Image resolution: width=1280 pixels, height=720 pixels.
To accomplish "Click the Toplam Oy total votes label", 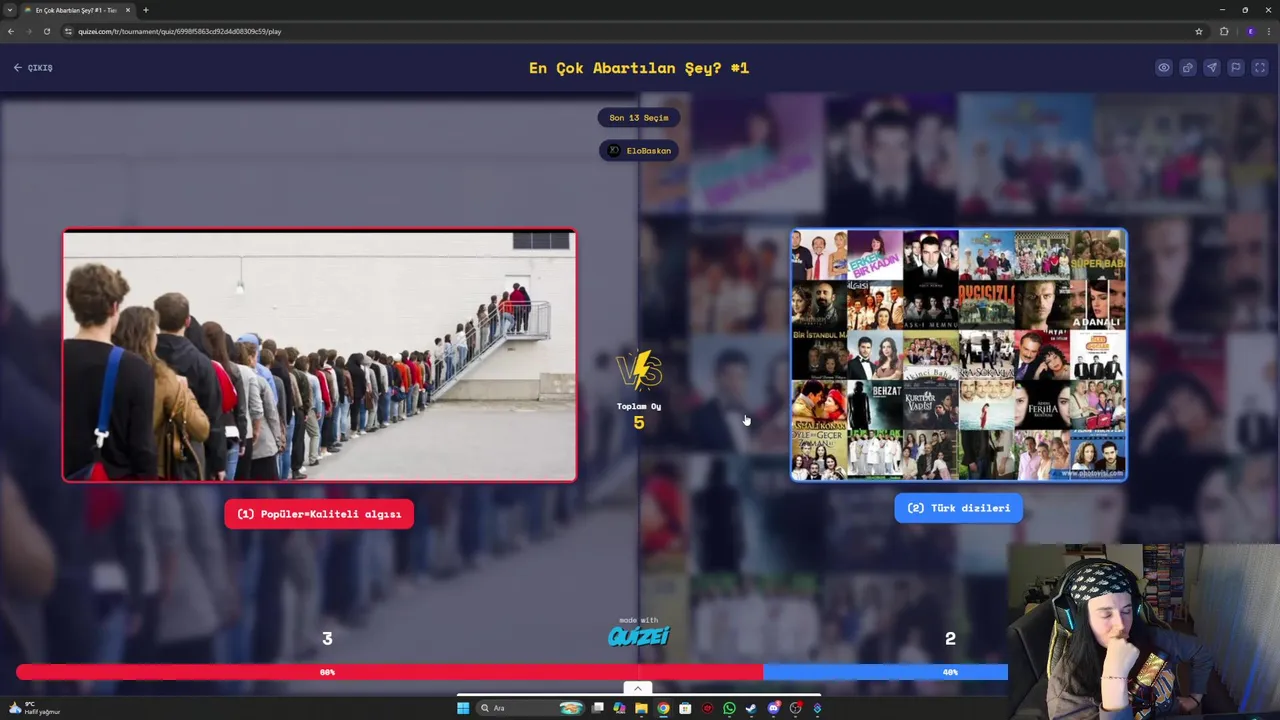I will coord(639,407).
